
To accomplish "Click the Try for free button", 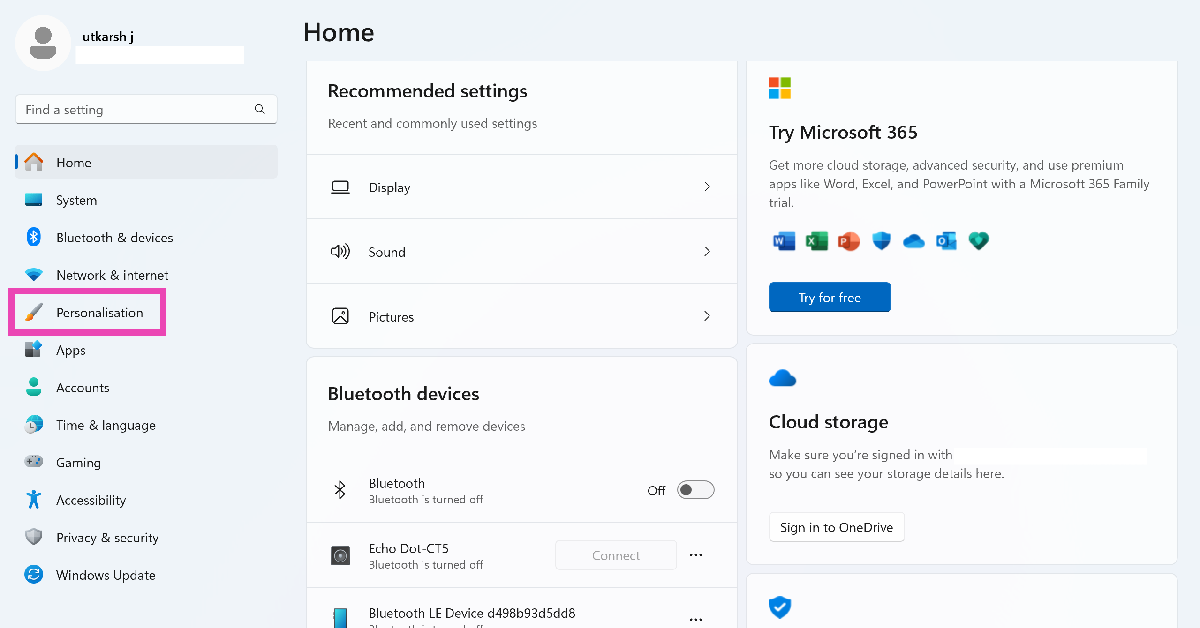I will click(829, 298).
